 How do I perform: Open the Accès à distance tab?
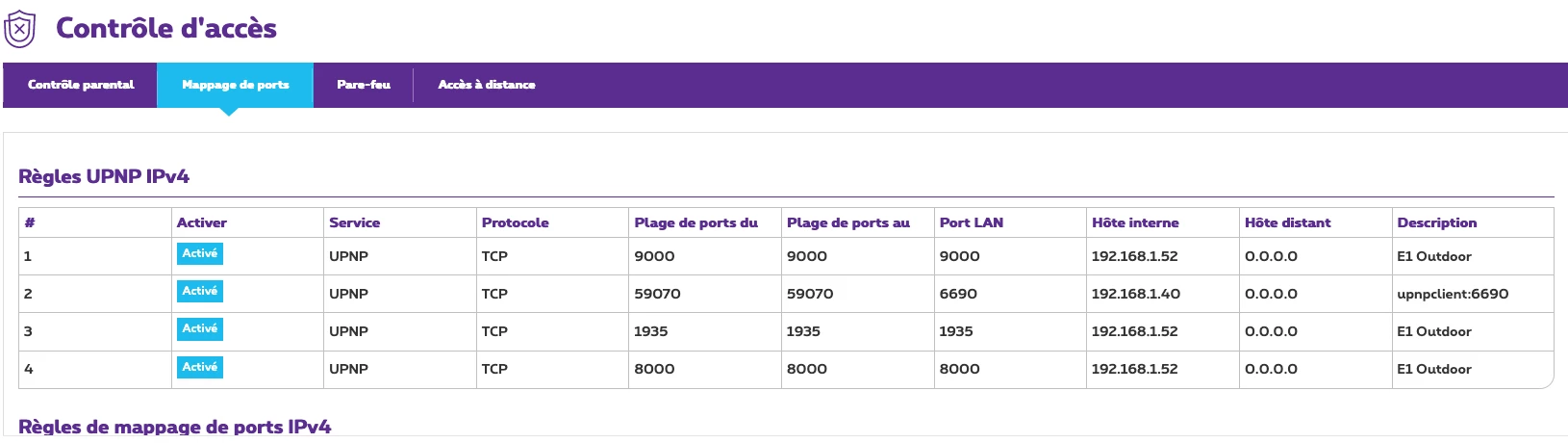[x=487, y=85]
